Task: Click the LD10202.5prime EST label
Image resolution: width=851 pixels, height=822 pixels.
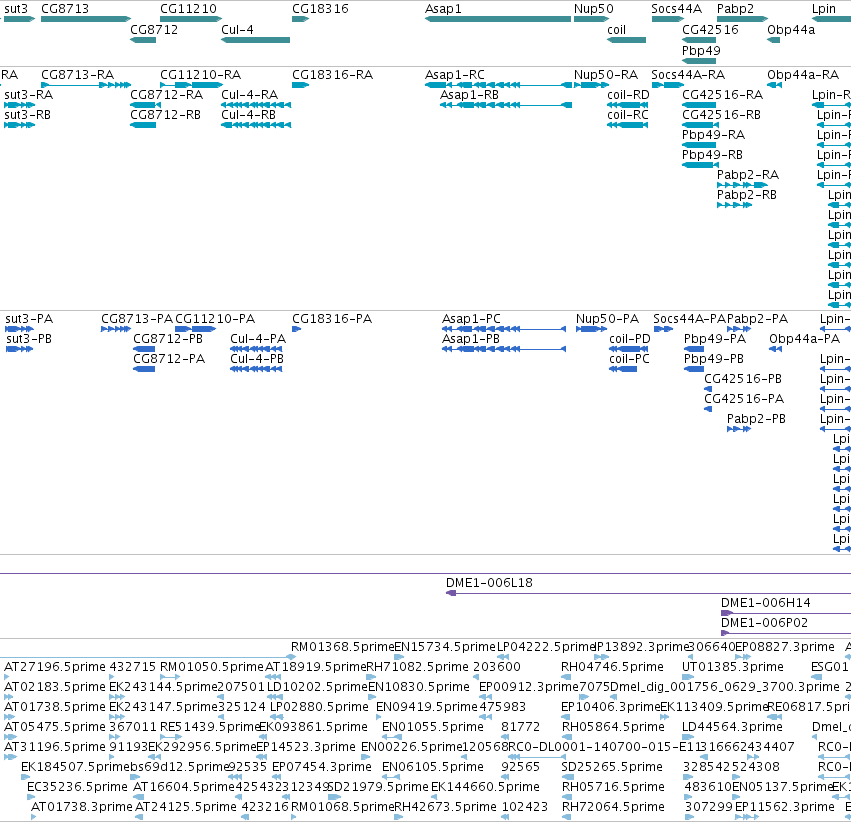Action: coord(317,686)
